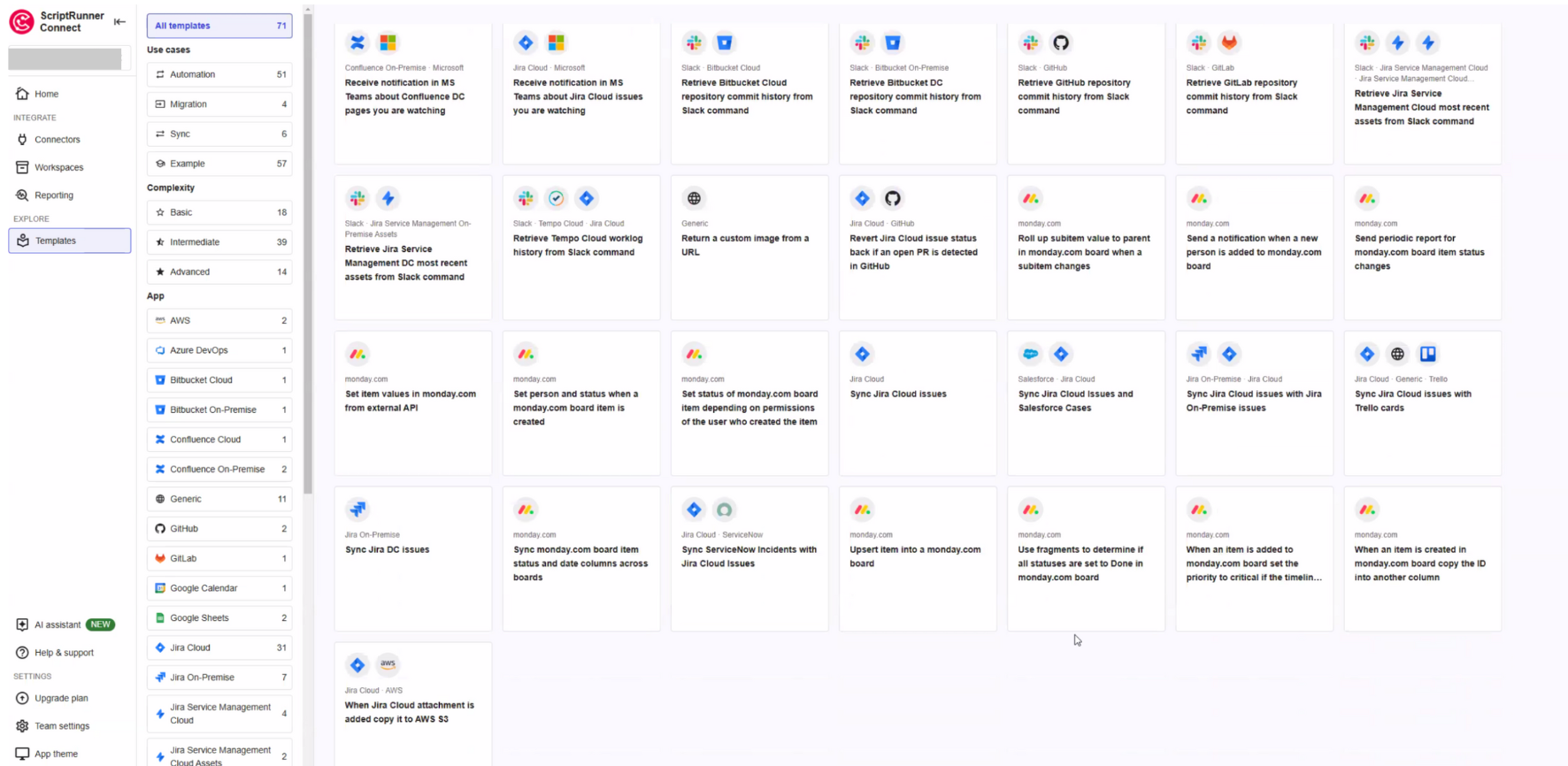Filter by Basic complexity

219,212
